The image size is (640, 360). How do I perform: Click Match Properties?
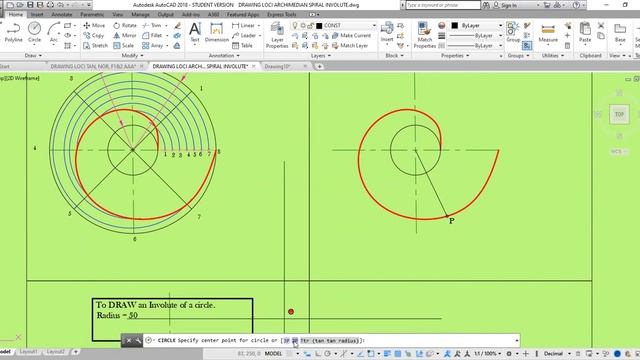pos(424,35)
